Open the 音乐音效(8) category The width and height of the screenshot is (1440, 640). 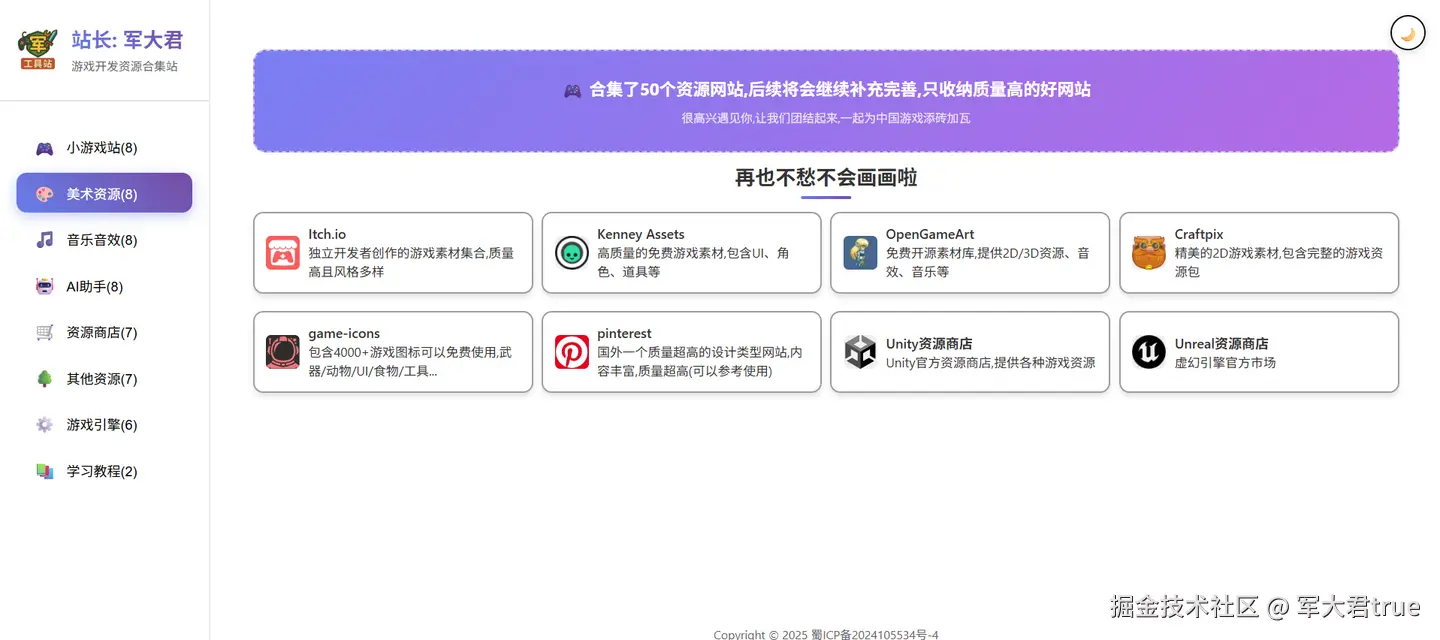click(104, 240)
